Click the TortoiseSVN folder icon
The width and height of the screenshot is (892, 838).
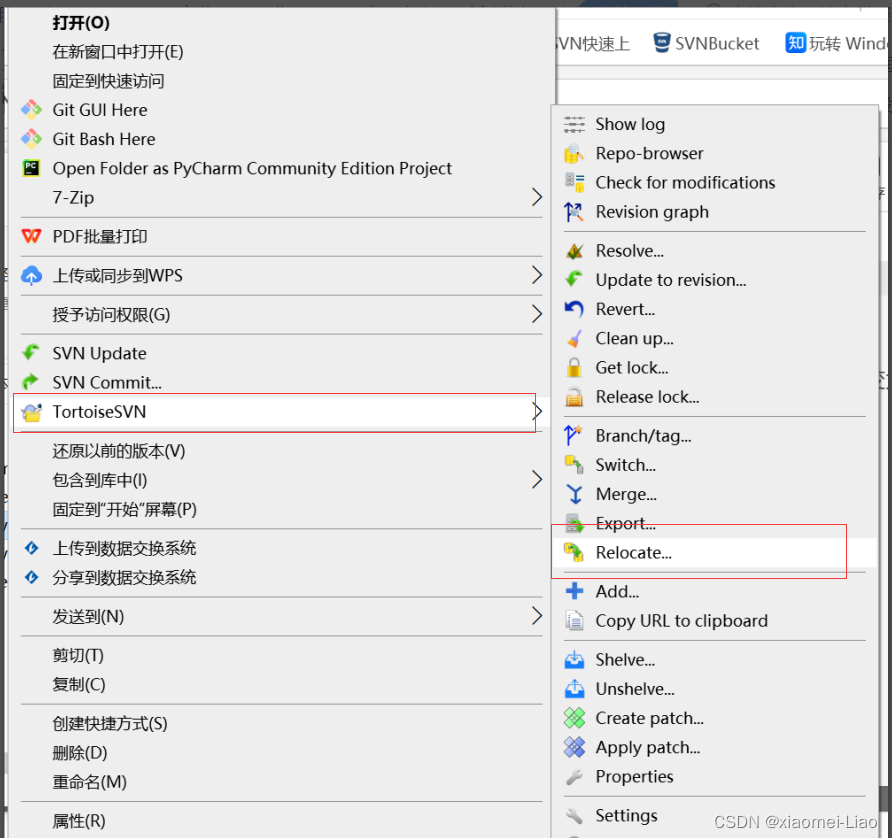31,412
